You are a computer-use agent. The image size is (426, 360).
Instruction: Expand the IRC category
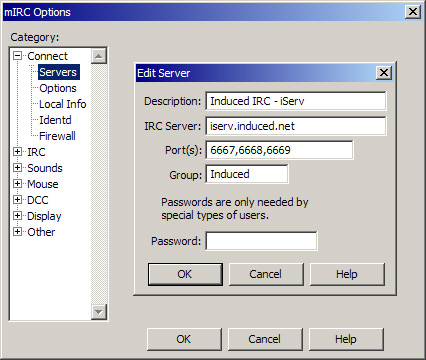pyautogui.click(x=18, y=152)
